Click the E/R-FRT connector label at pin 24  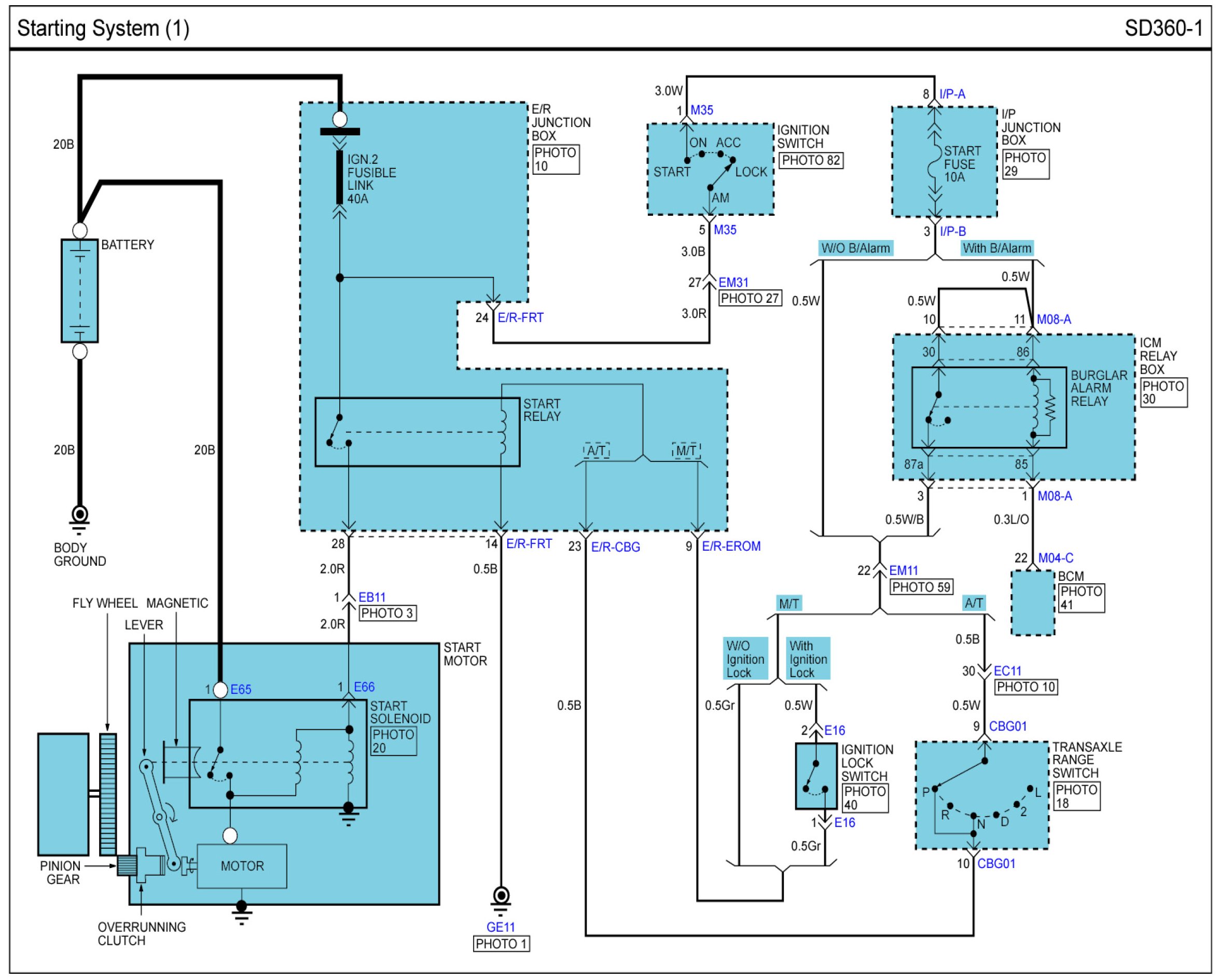tap(521, 318)
